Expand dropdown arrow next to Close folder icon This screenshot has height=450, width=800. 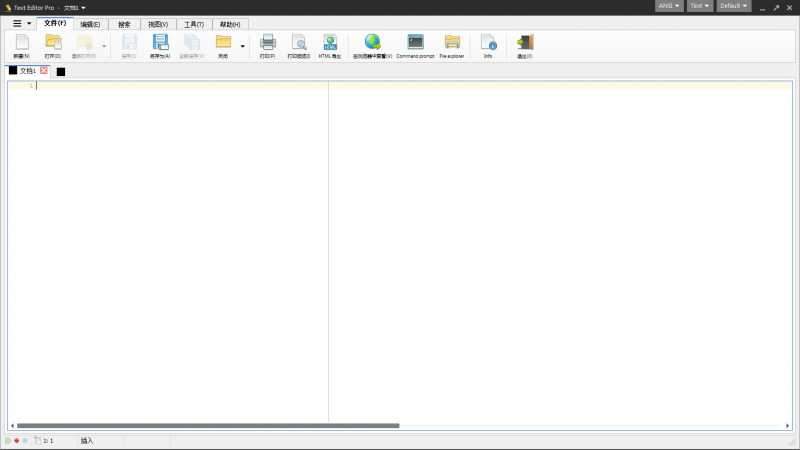(x=242, y=46)
